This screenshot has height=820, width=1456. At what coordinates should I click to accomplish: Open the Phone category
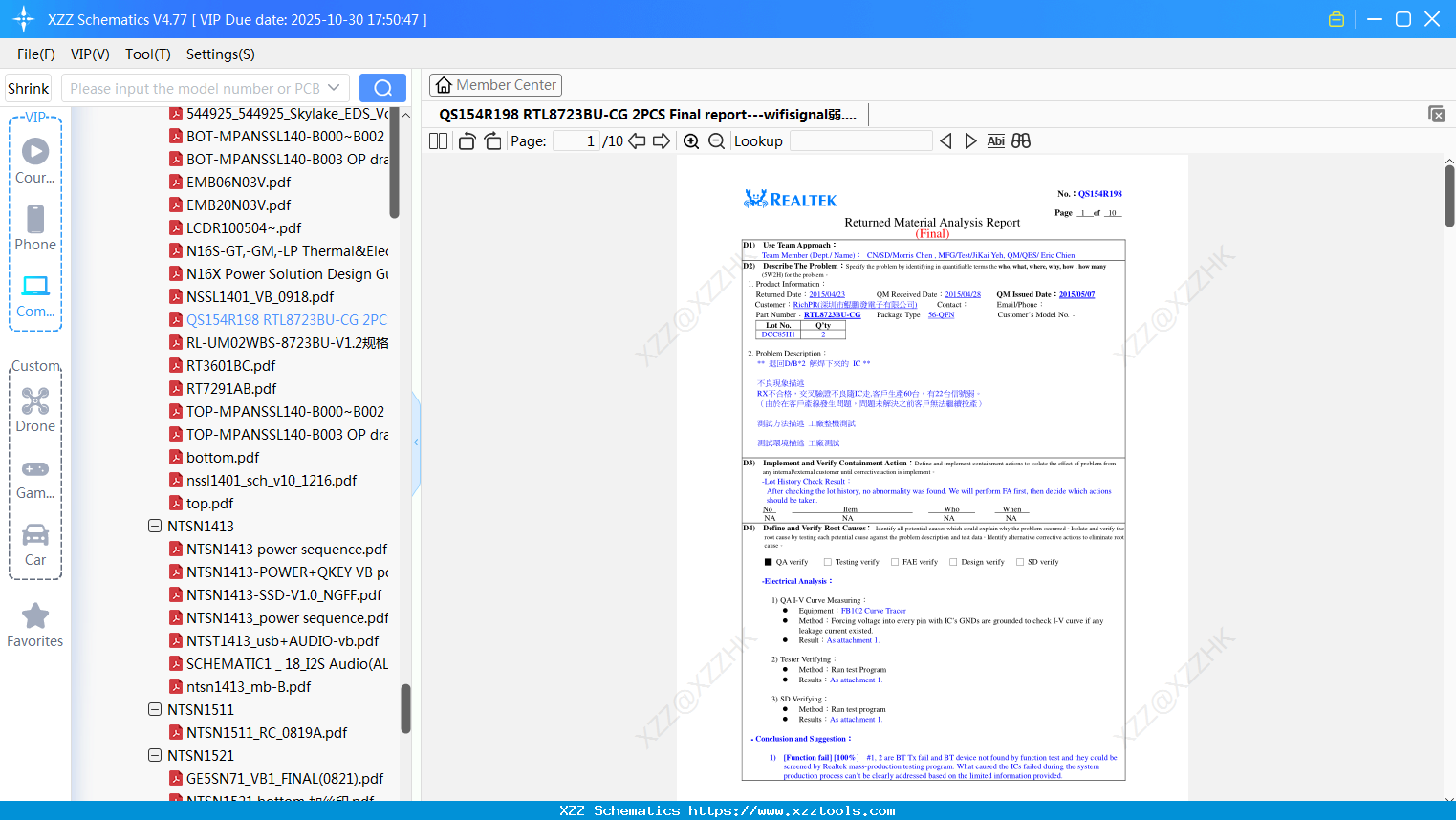click(35, 228)
